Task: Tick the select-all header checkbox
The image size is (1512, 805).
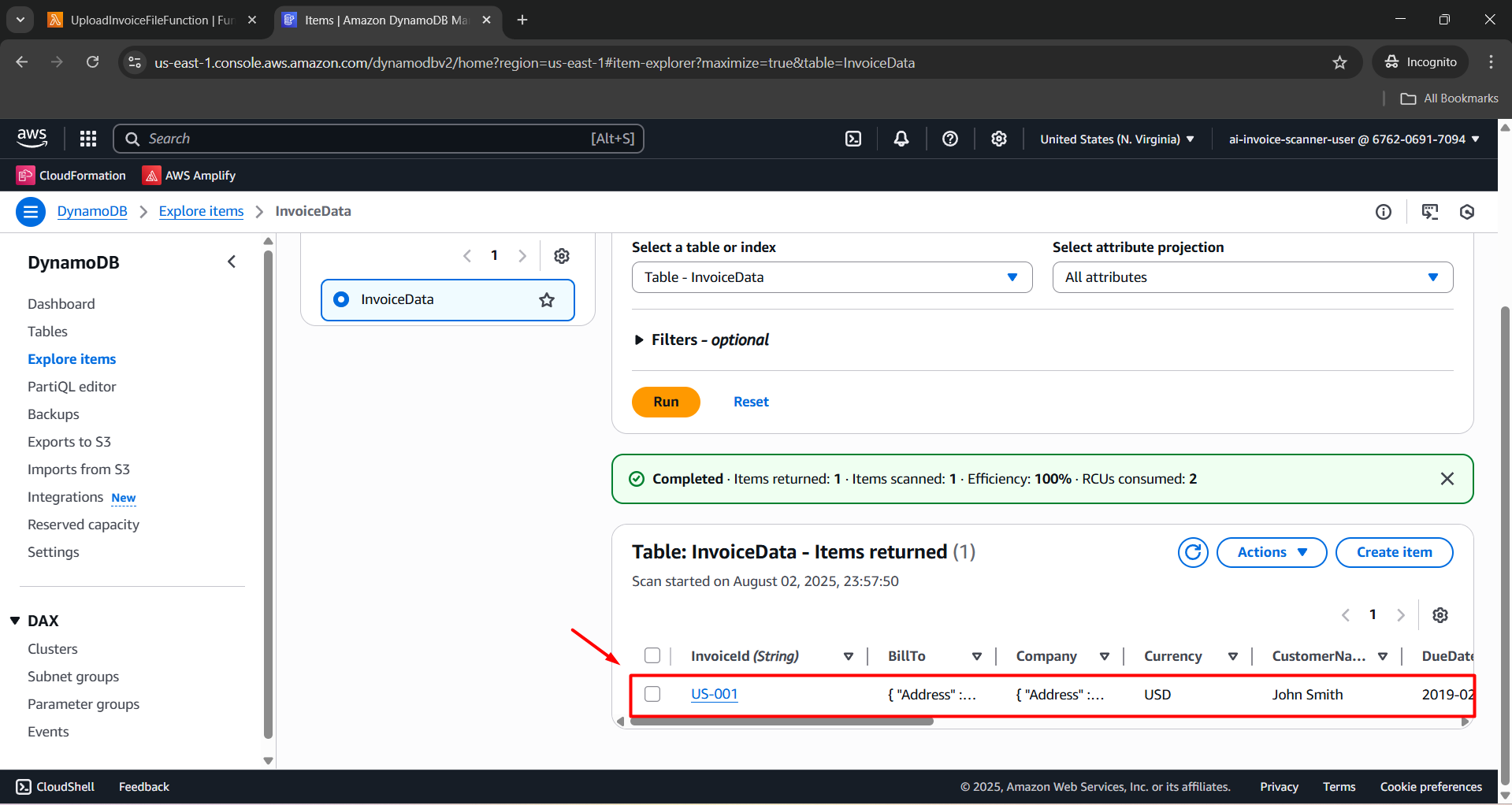Action: pyautogui.click(x=652, y=656)
